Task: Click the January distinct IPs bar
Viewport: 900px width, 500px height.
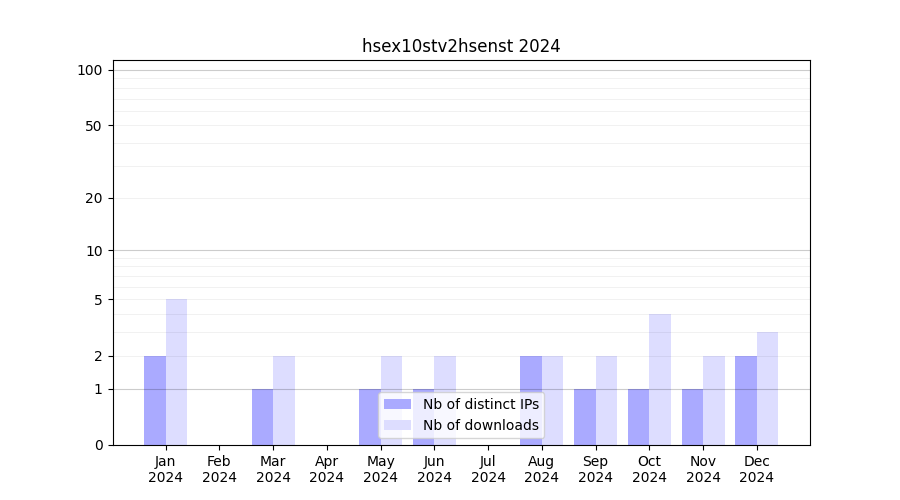Action: tap(155, 400)
